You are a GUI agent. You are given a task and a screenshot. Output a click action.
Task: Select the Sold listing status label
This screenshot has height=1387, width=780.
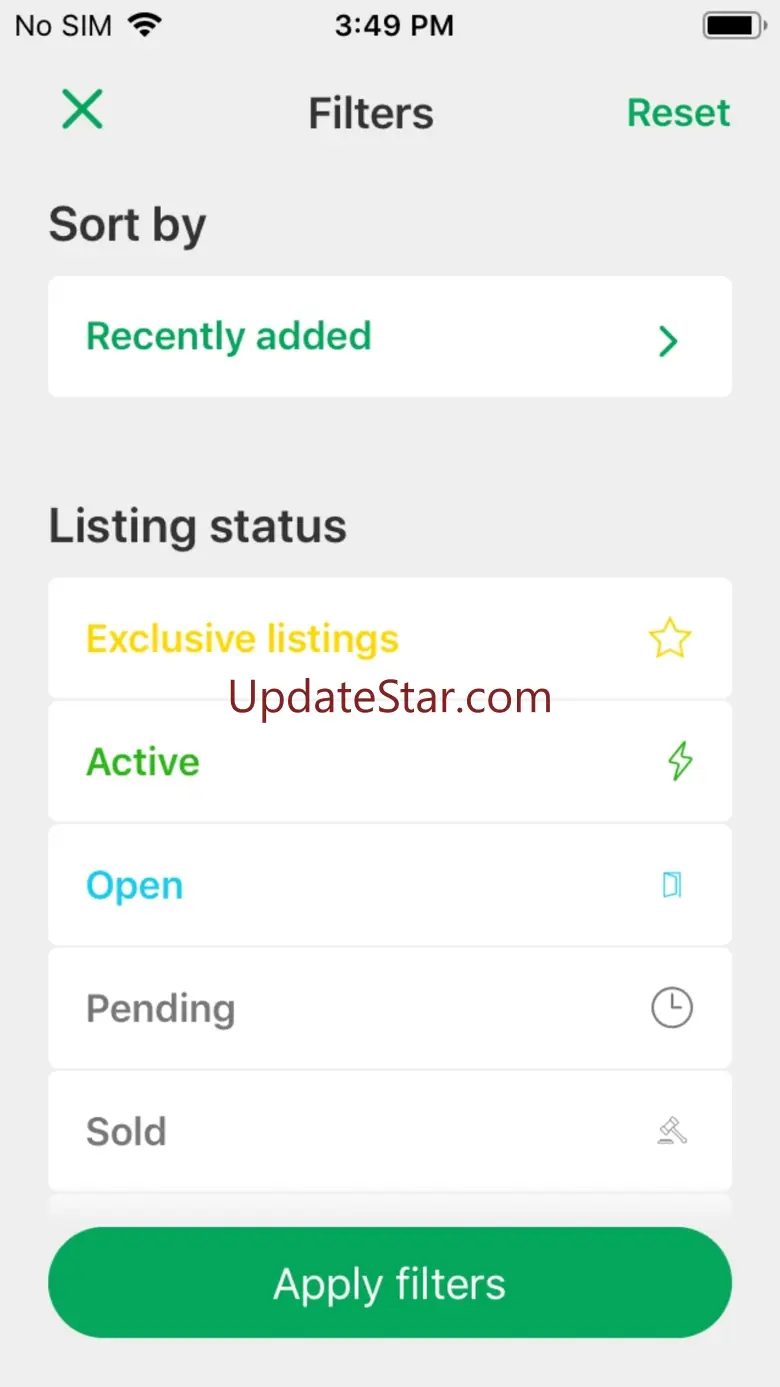pyautogui.click(x=126, y=1132)
